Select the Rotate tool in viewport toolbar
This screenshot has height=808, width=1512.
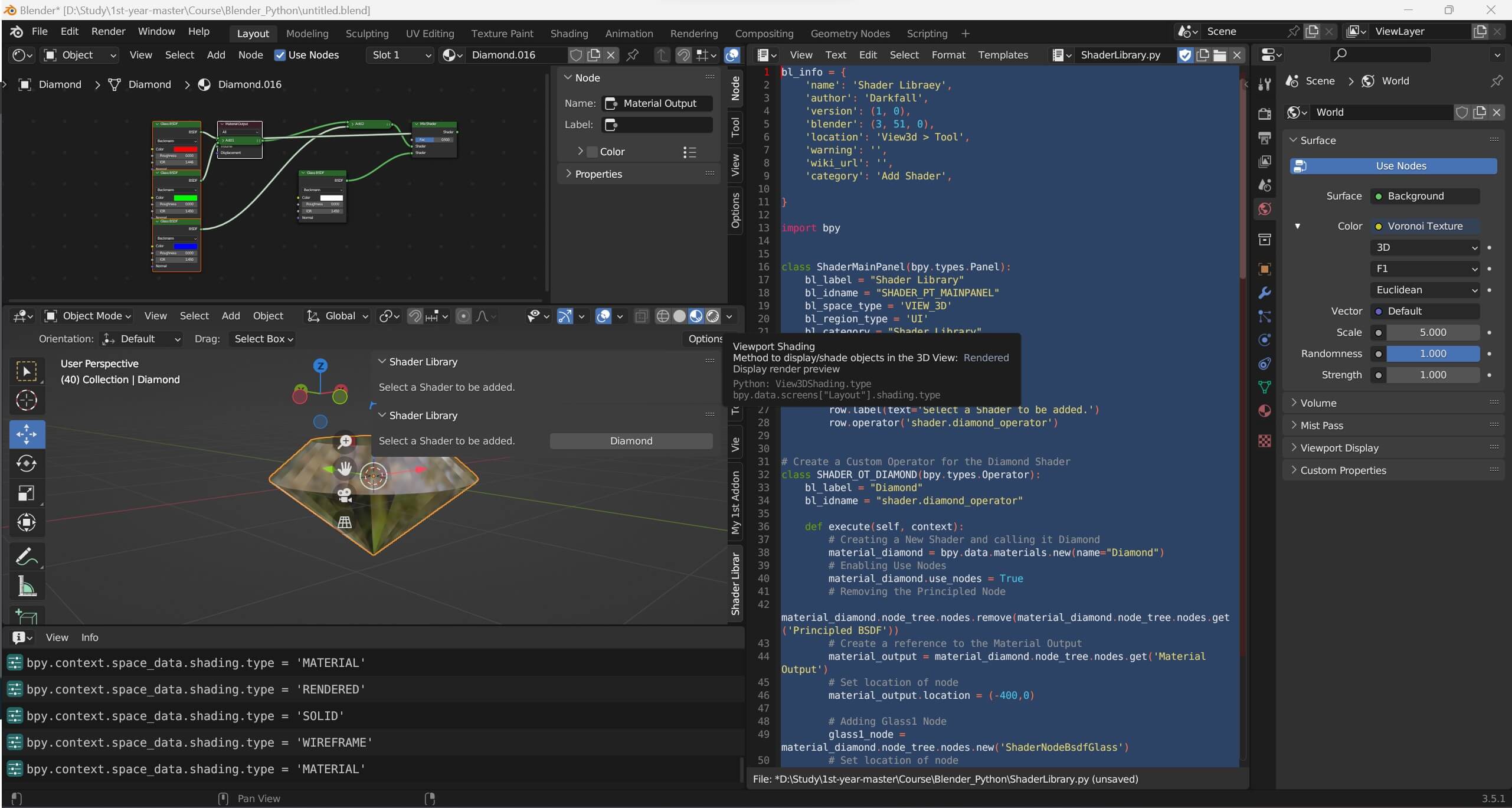tap(27, 463)
